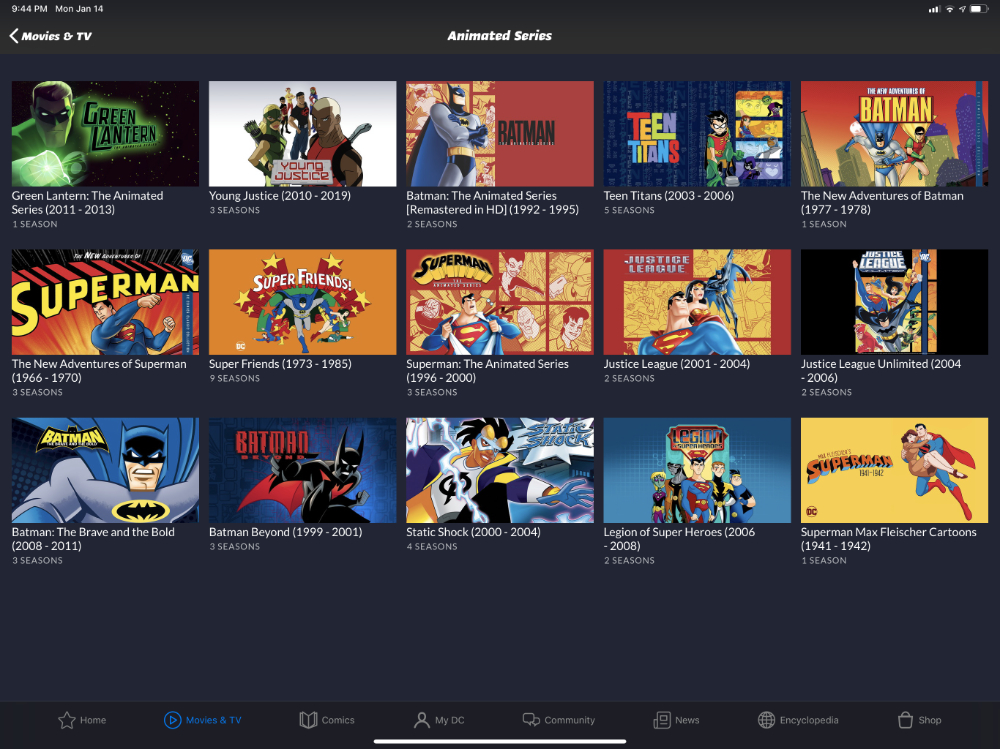The image size is (1000, 749).
Task: Tap the Comics book icon
Action: pyautogui.click(x=308, y=720)
